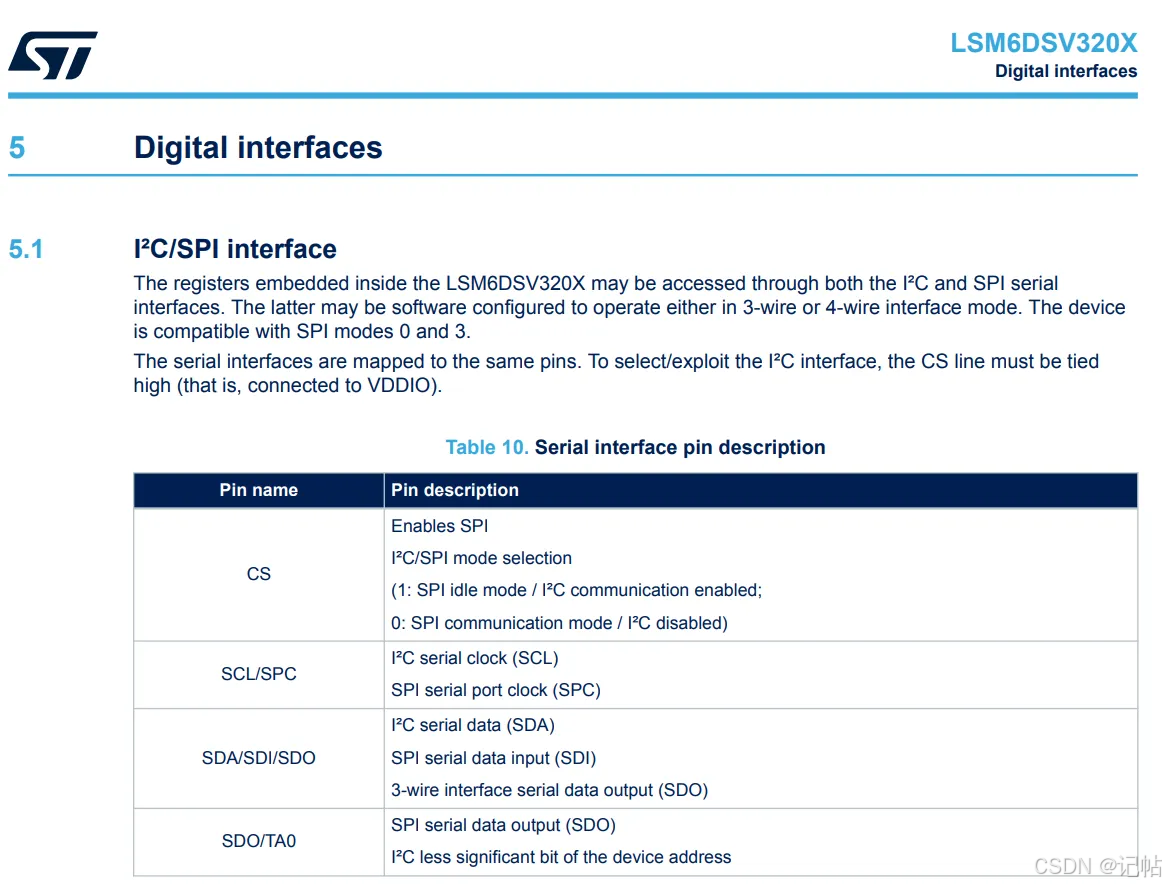Click the ST company logo
Image resolution: width=1166 pixels, height=886 pixels.
(53, 55)
